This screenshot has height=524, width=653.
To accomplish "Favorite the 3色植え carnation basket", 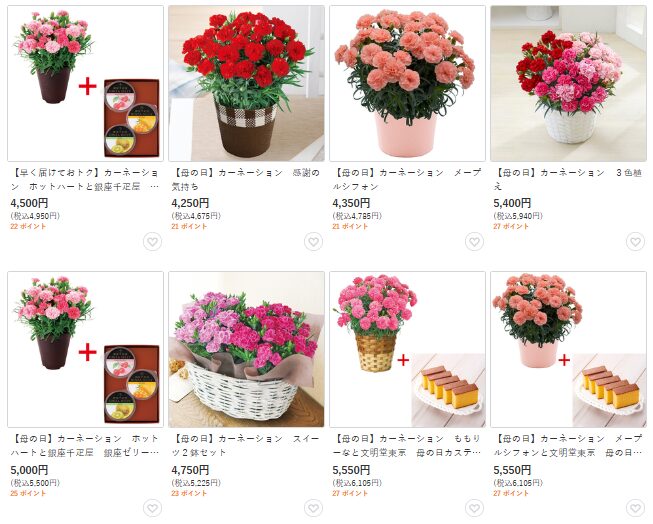I will pos(635,242).
